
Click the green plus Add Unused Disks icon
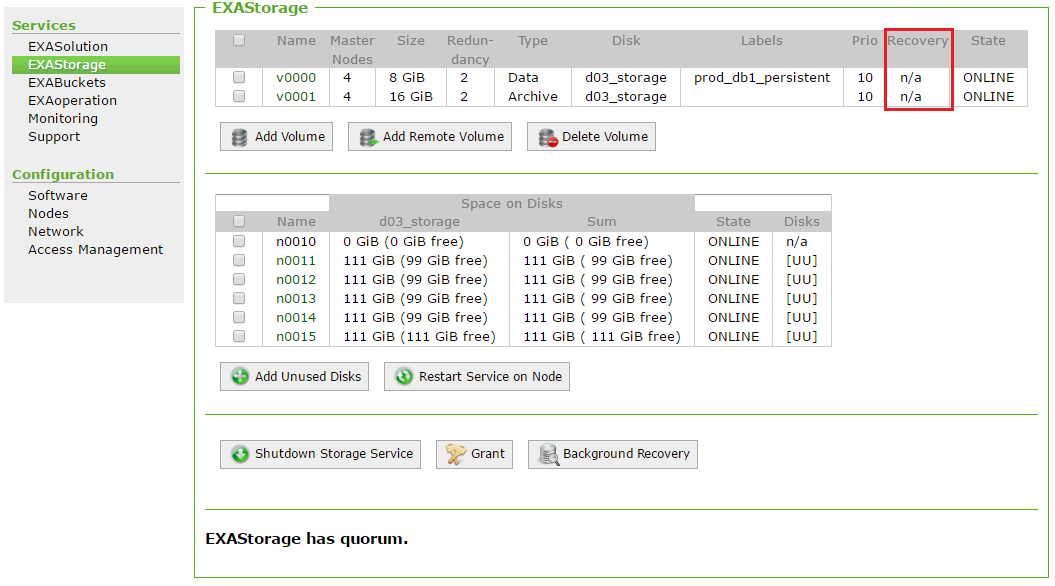[x=240, y=377]
